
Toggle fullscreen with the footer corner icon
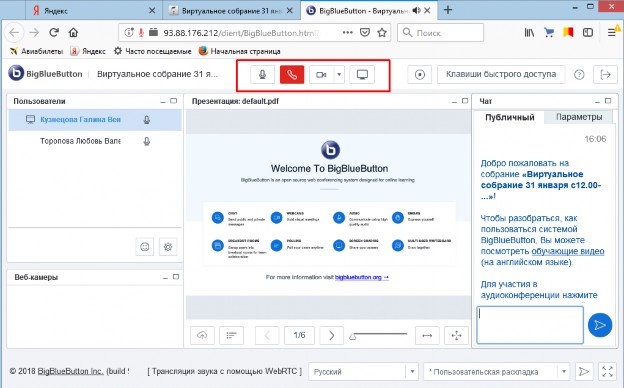(608, 372)
